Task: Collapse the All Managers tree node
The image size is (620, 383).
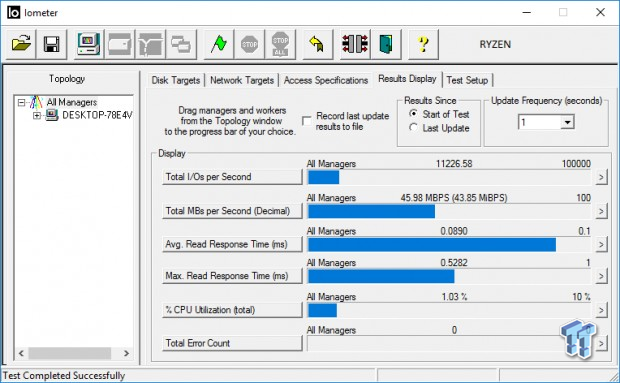Action: click(x=21, y=103)
